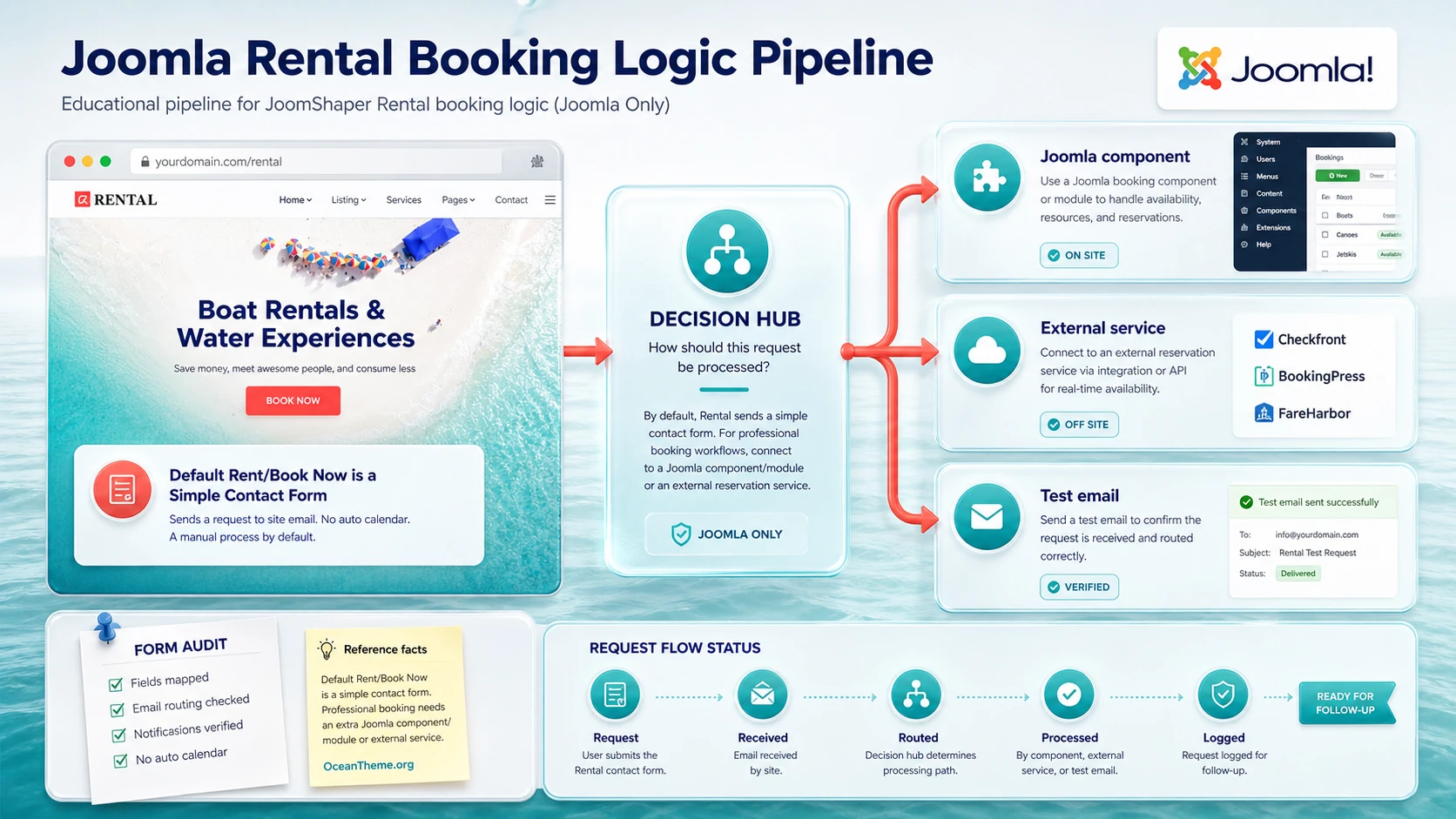The width and height of the screenshot is (1456, 819).
Task: Open Content in Joomla admin sidebar
Action: click(x=1269, y=193)
